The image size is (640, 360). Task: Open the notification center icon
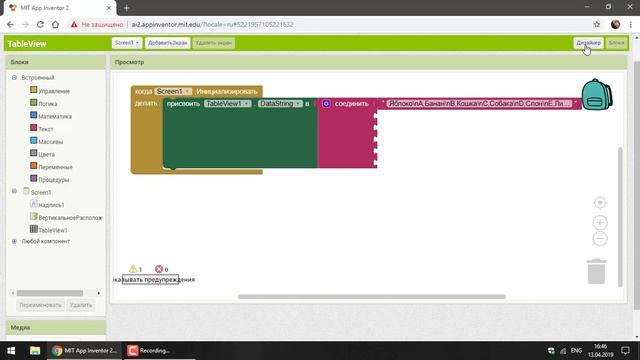625,351
